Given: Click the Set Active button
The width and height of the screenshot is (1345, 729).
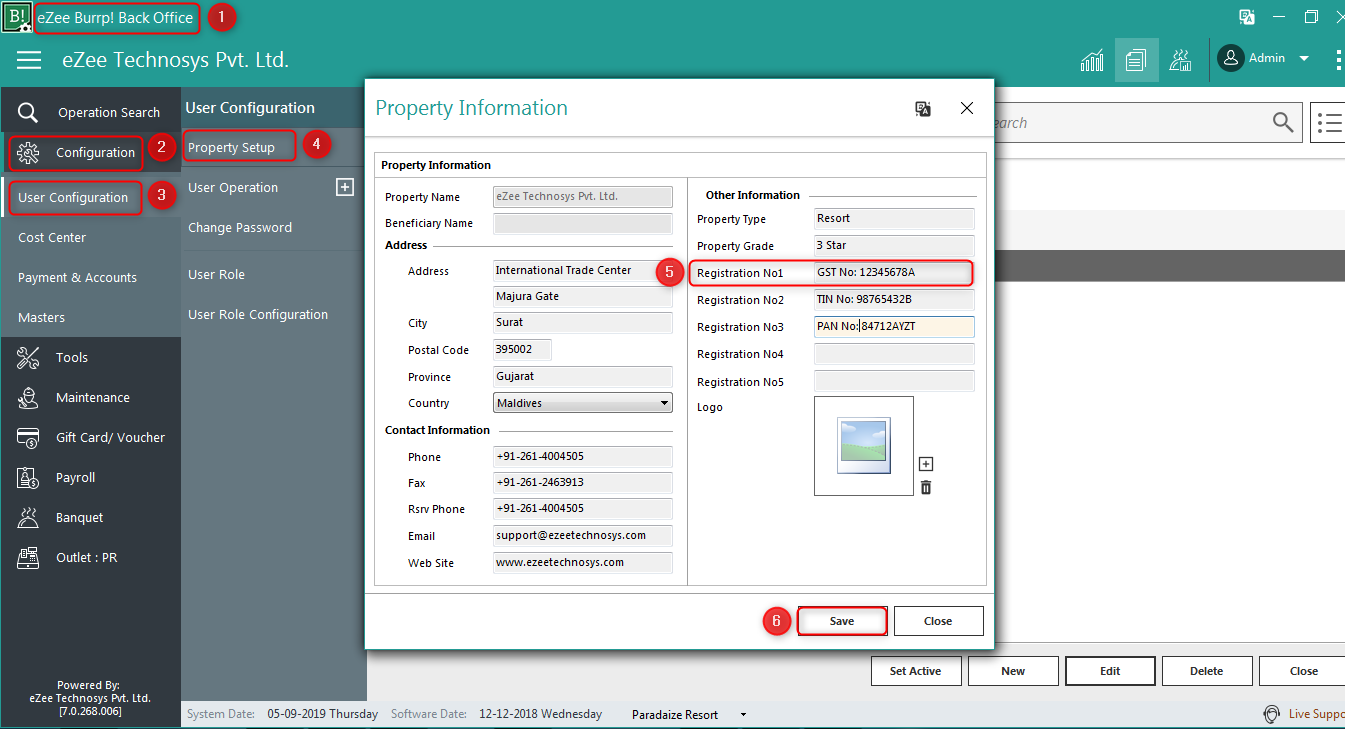Looking at the screenshot, I should coord(916,671).
